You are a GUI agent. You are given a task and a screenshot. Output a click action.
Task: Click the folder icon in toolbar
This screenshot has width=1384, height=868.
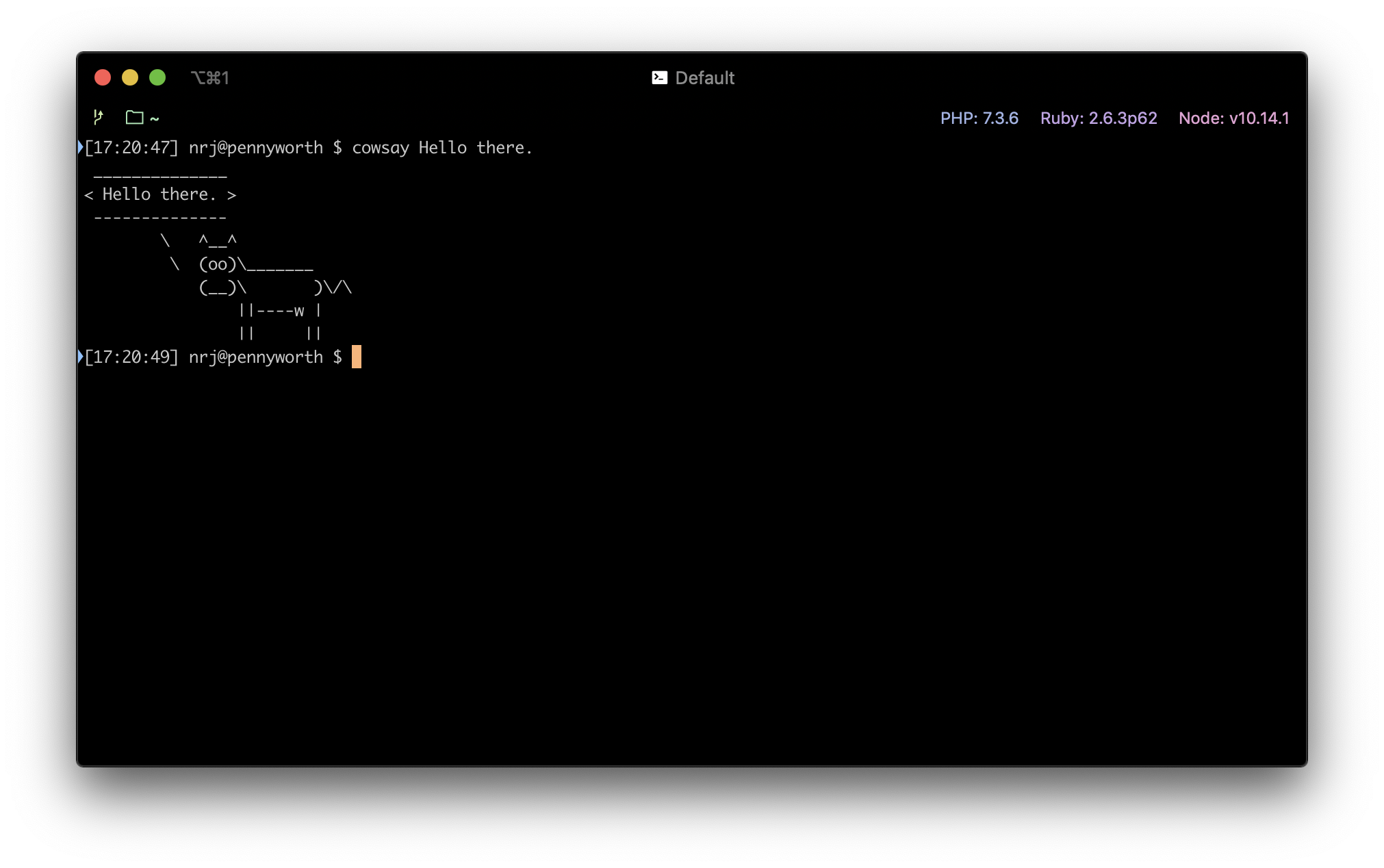point(133,117)
